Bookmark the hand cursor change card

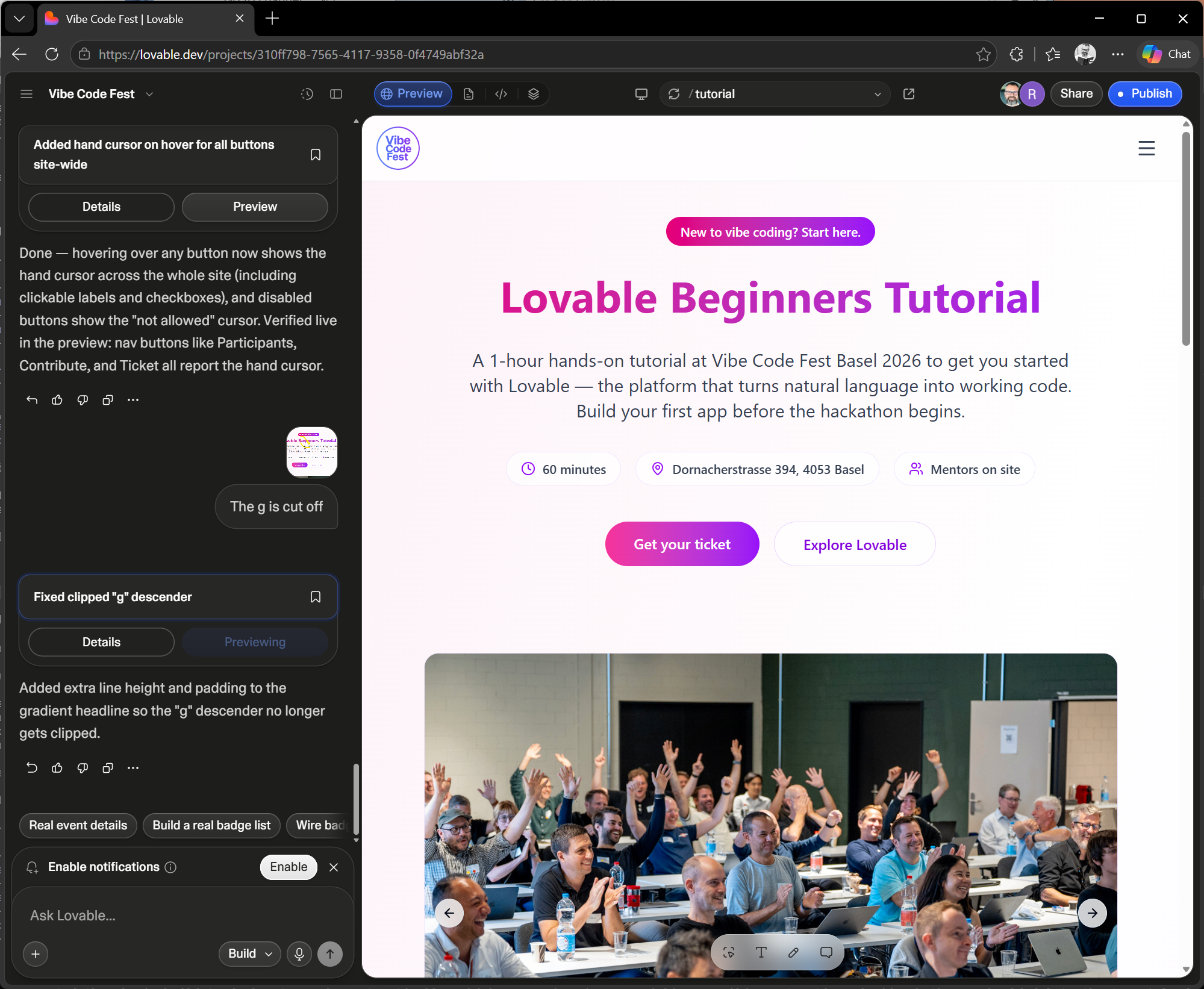point(315,155)
